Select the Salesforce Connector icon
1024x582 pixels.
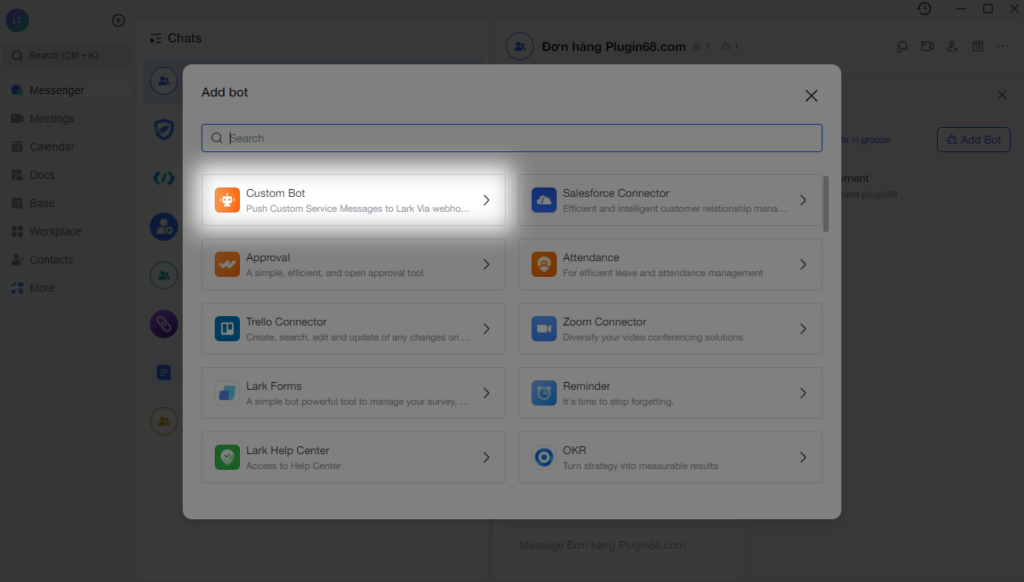[x=543, y=200]
